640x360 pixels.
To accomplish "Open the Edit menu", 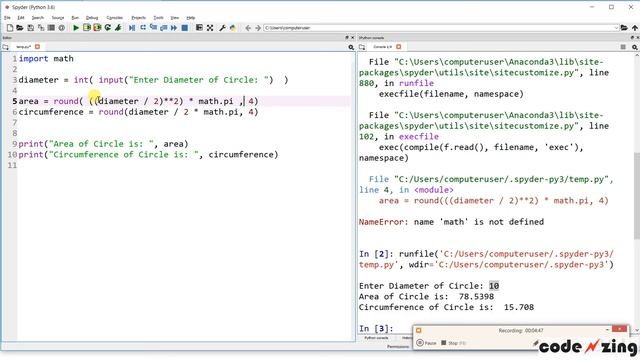I will pos(20,18).
